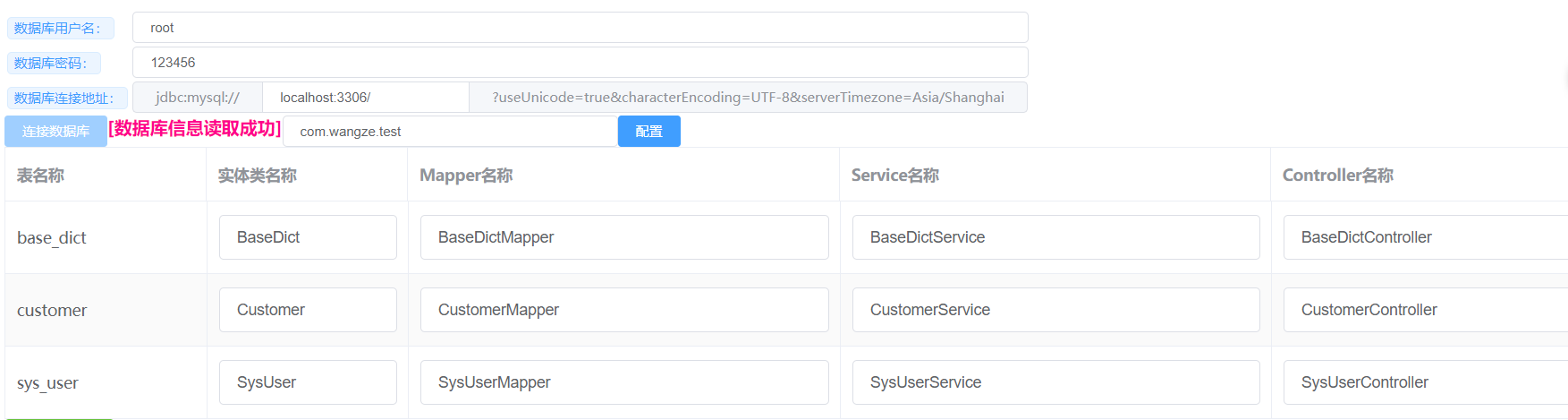Click the 连接数据库 connect button

click(55, 132)
